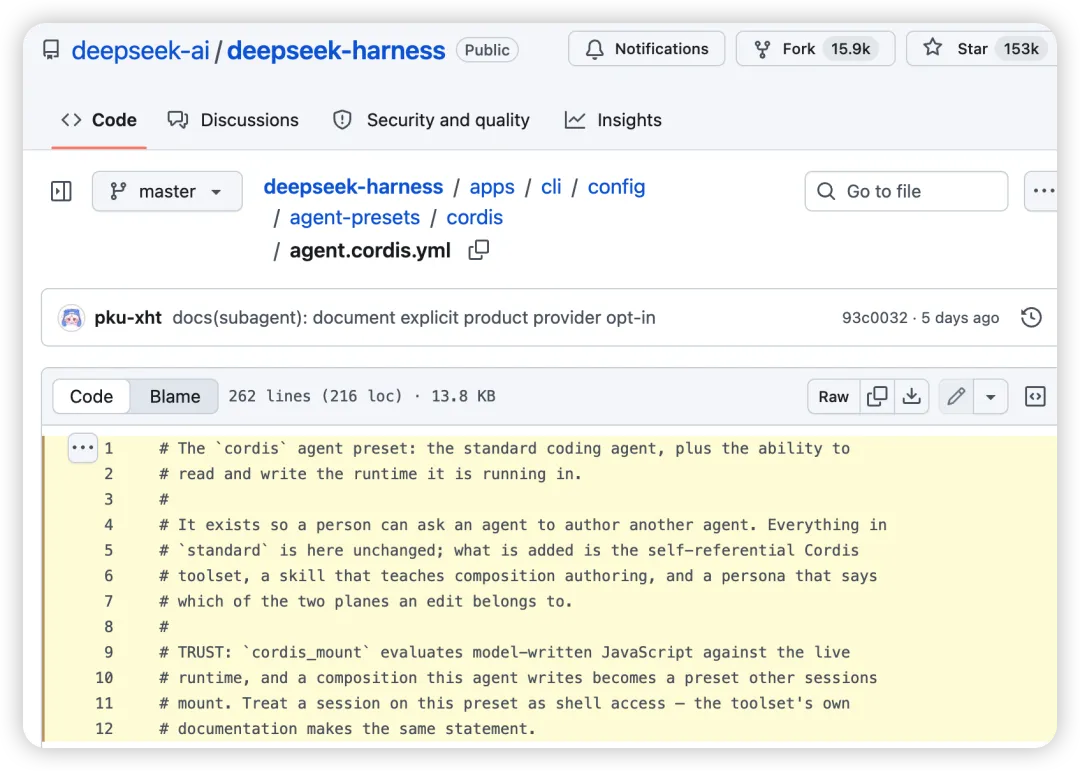View file history clock icon
Viewport: 1080px width, 771px height.
pos(1031,318)
